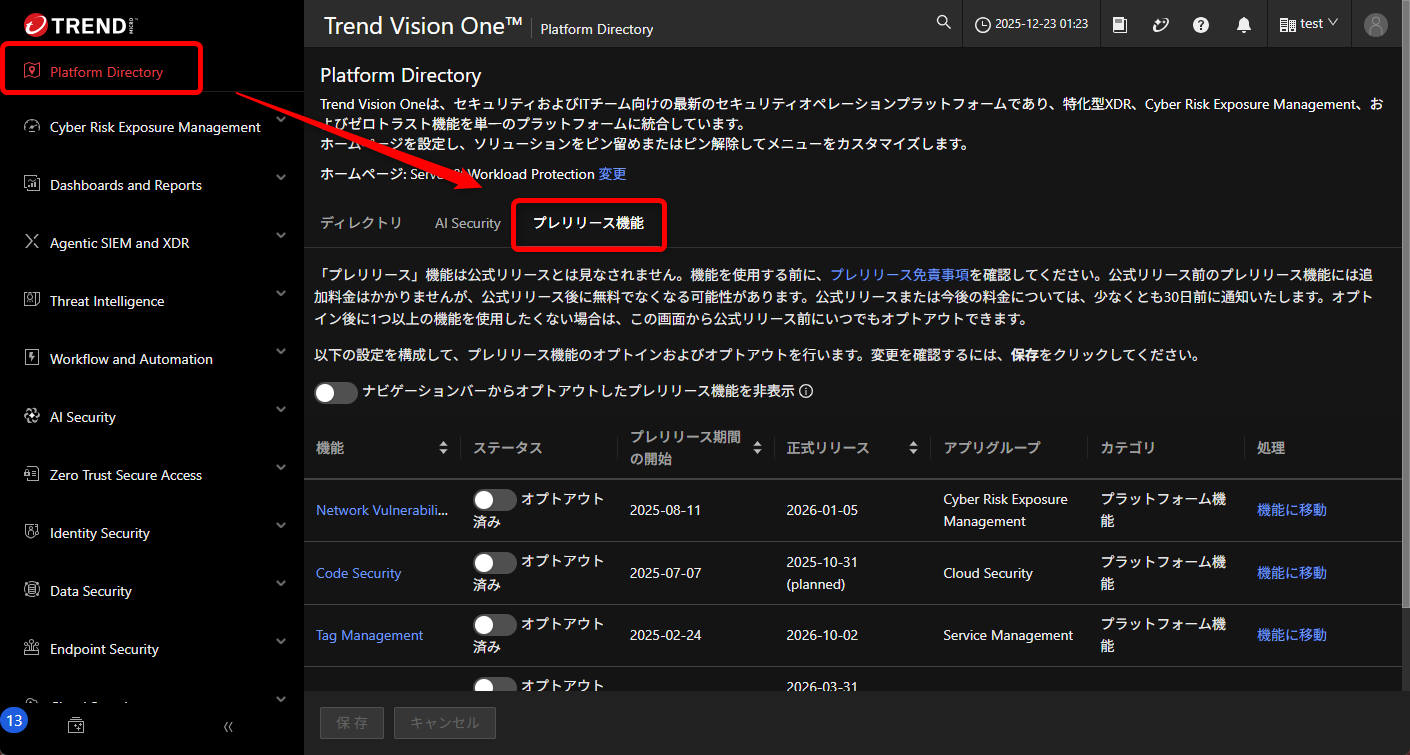
Task: Open the user account avatar icon
Action: 1376,24
